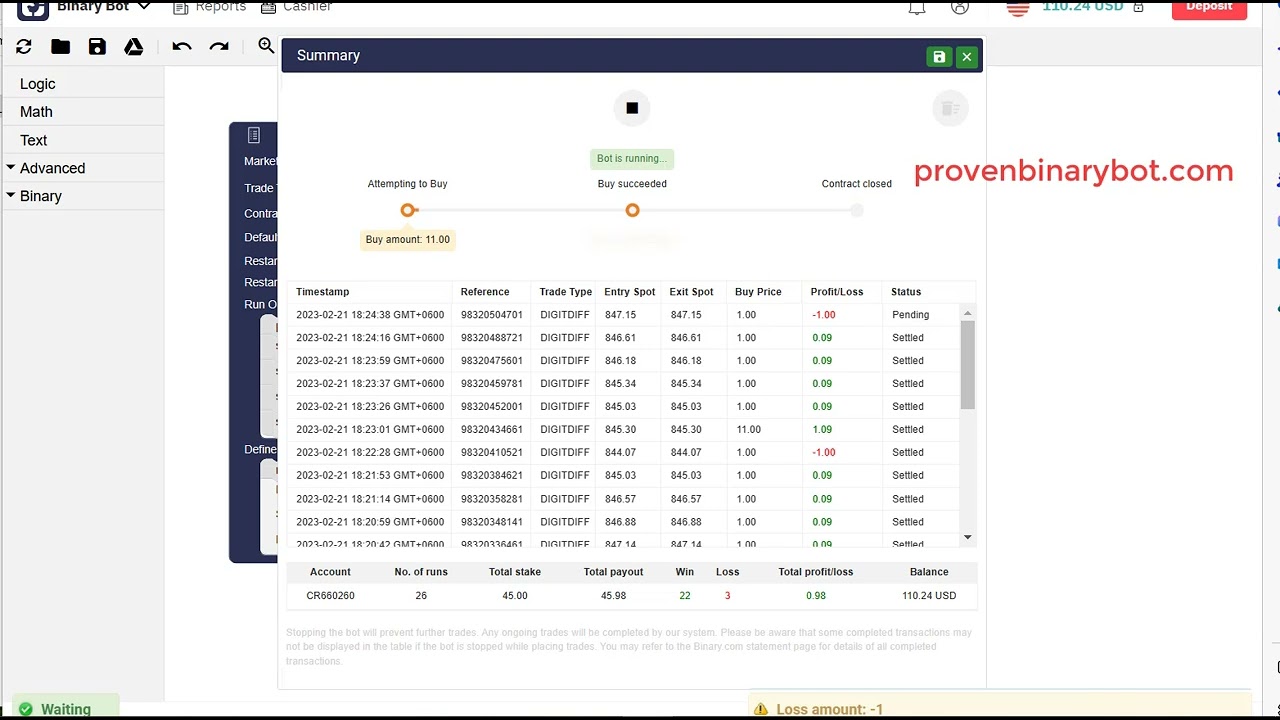Click the Deposit button
Viewport: 1280px width, 720px height.
1209,8
